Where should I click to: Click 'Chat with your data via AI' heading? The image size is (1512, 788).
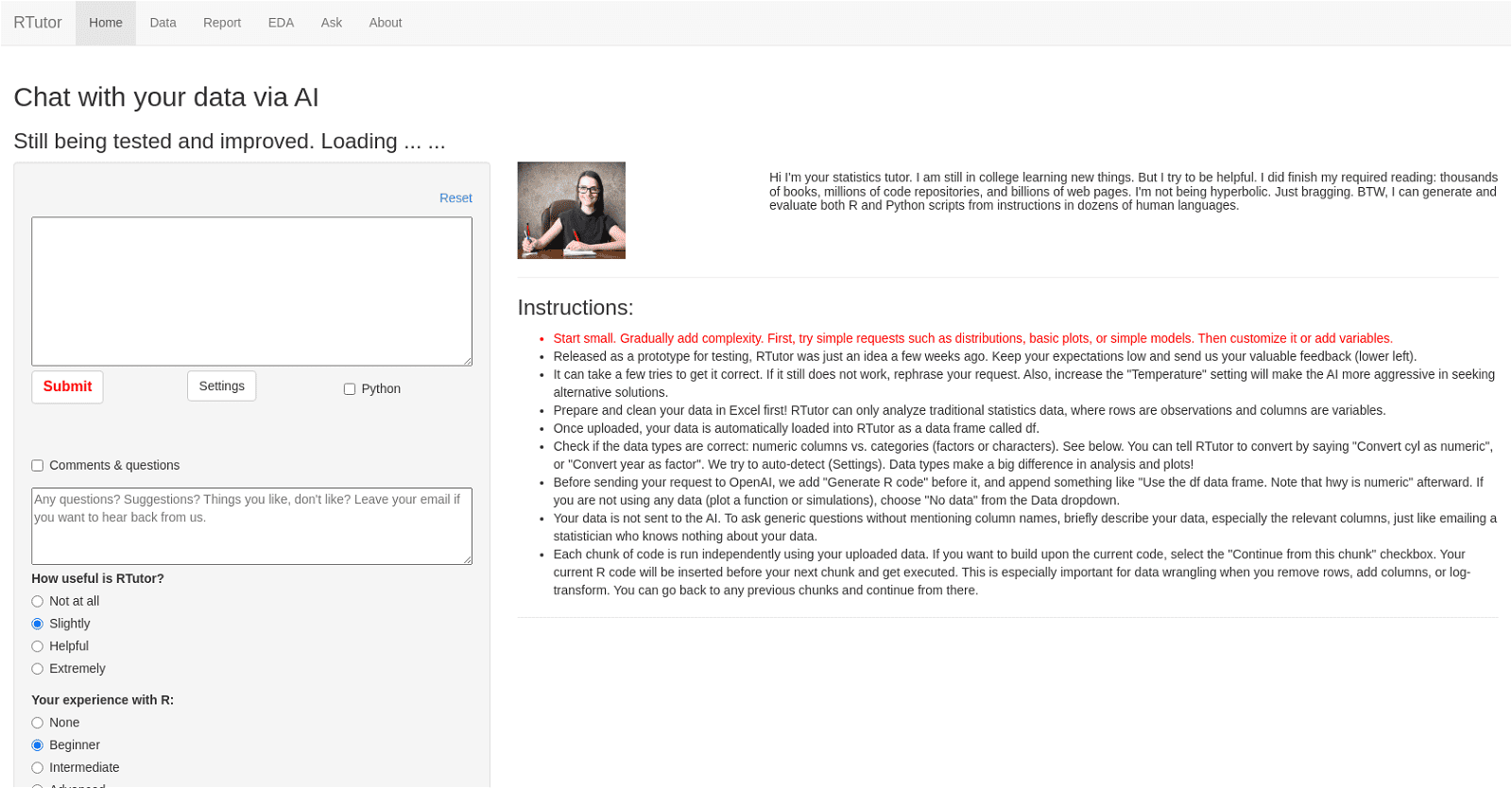coord(166,97)
